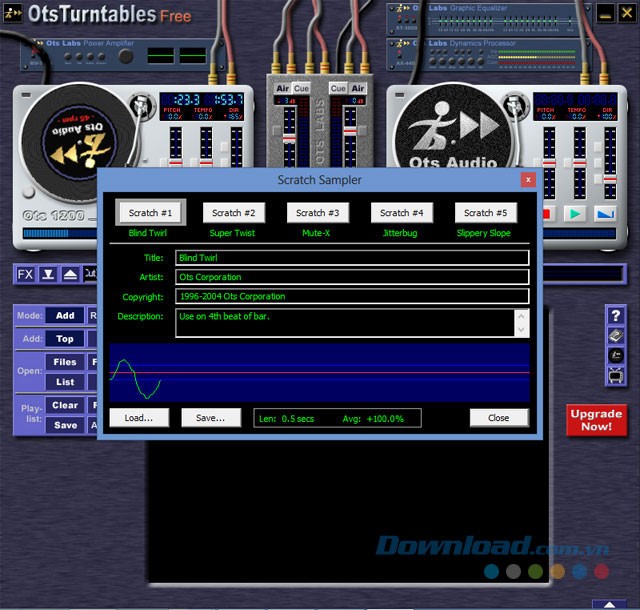Toggle the right channel Air button
The height and width of the screenshot is (610, 640).
click(x=357, y=89)
